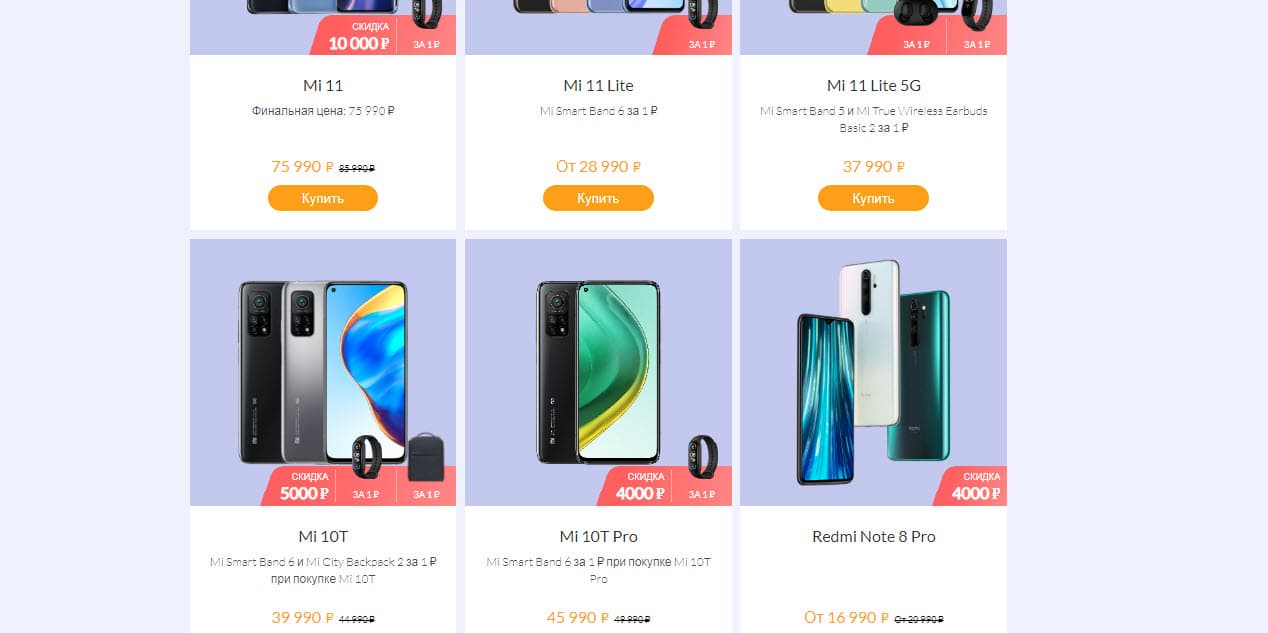The height and width of the screenshot is (633, 1268).
Task: Click the backpack icon on Mi 10T card
Action: click(426, 458)
